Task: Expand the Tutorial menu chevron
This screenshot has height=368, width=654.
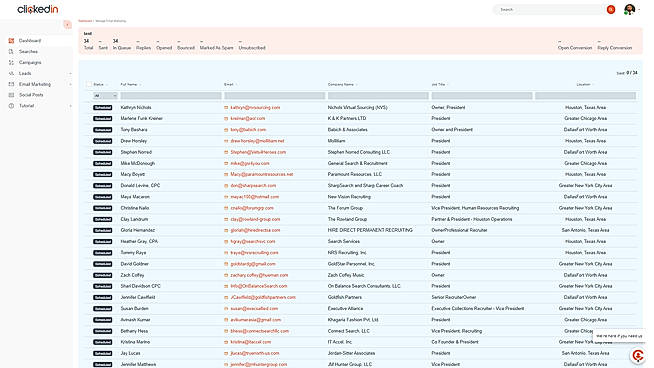Action: (70, 106)
